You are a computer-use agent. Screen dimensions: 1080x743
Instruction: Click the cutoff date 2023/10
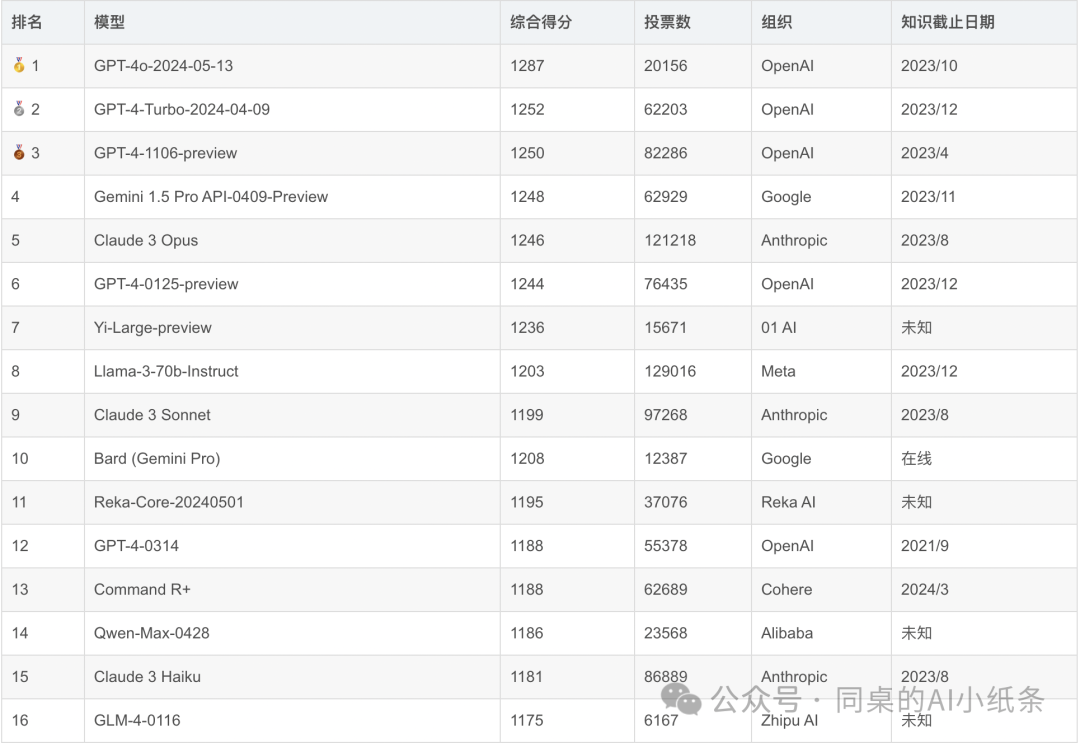click(x=929, y=65)
